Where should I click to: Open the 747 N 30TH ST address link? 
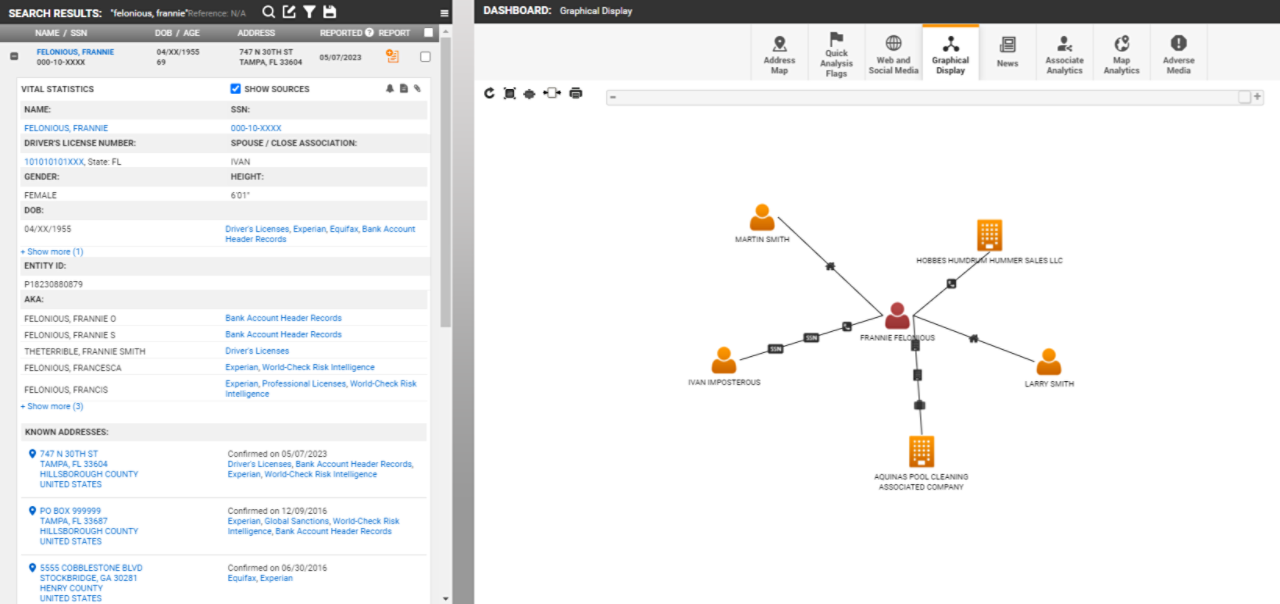(x=69, y=454)
